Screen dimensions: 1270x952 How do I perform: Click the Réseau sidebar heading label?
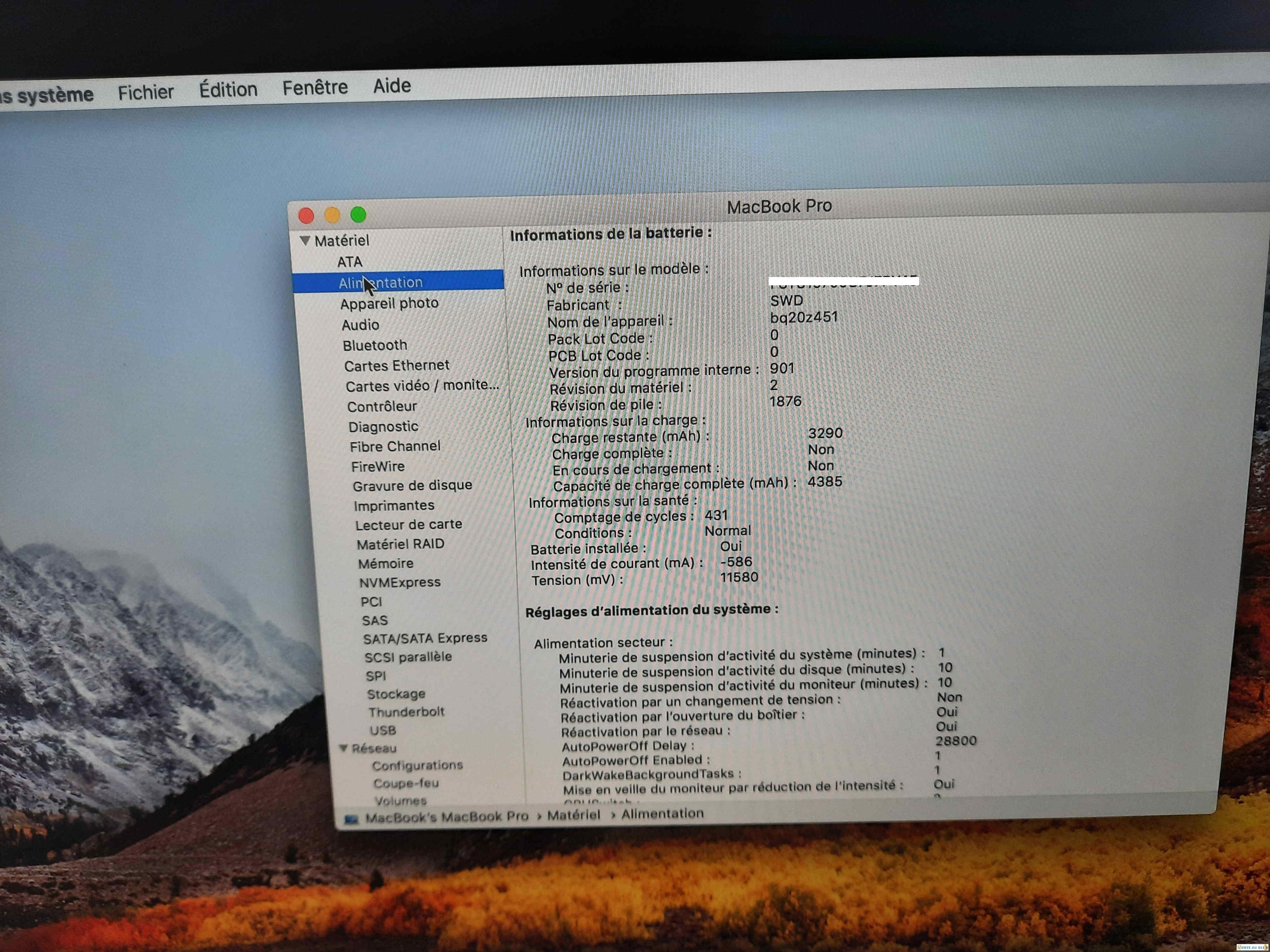pos(374,748)
